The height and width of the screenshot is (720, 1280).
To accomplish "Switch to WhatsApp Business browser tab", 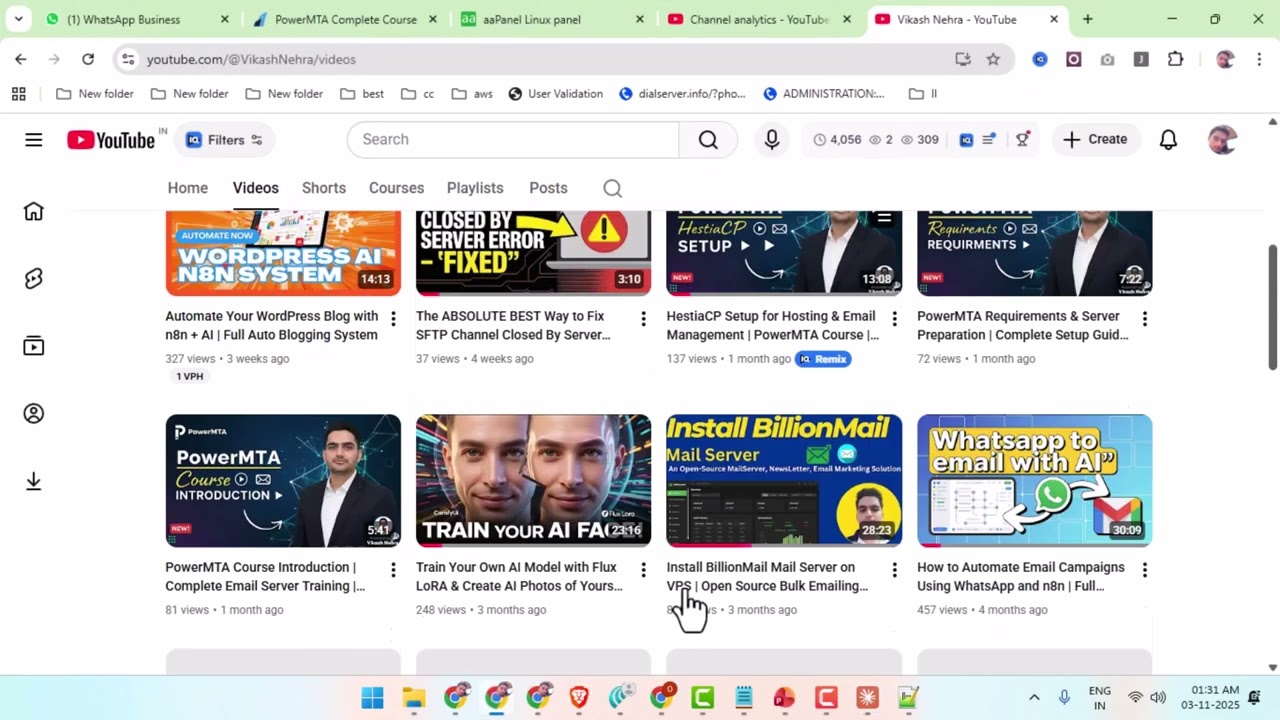I will [137, 19].
